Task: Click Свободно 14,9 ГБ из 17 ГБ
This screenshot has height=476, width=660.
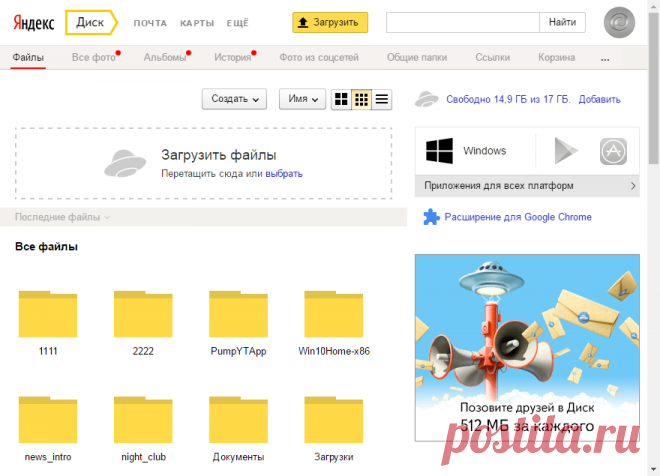Action: (x=508, y=99)
